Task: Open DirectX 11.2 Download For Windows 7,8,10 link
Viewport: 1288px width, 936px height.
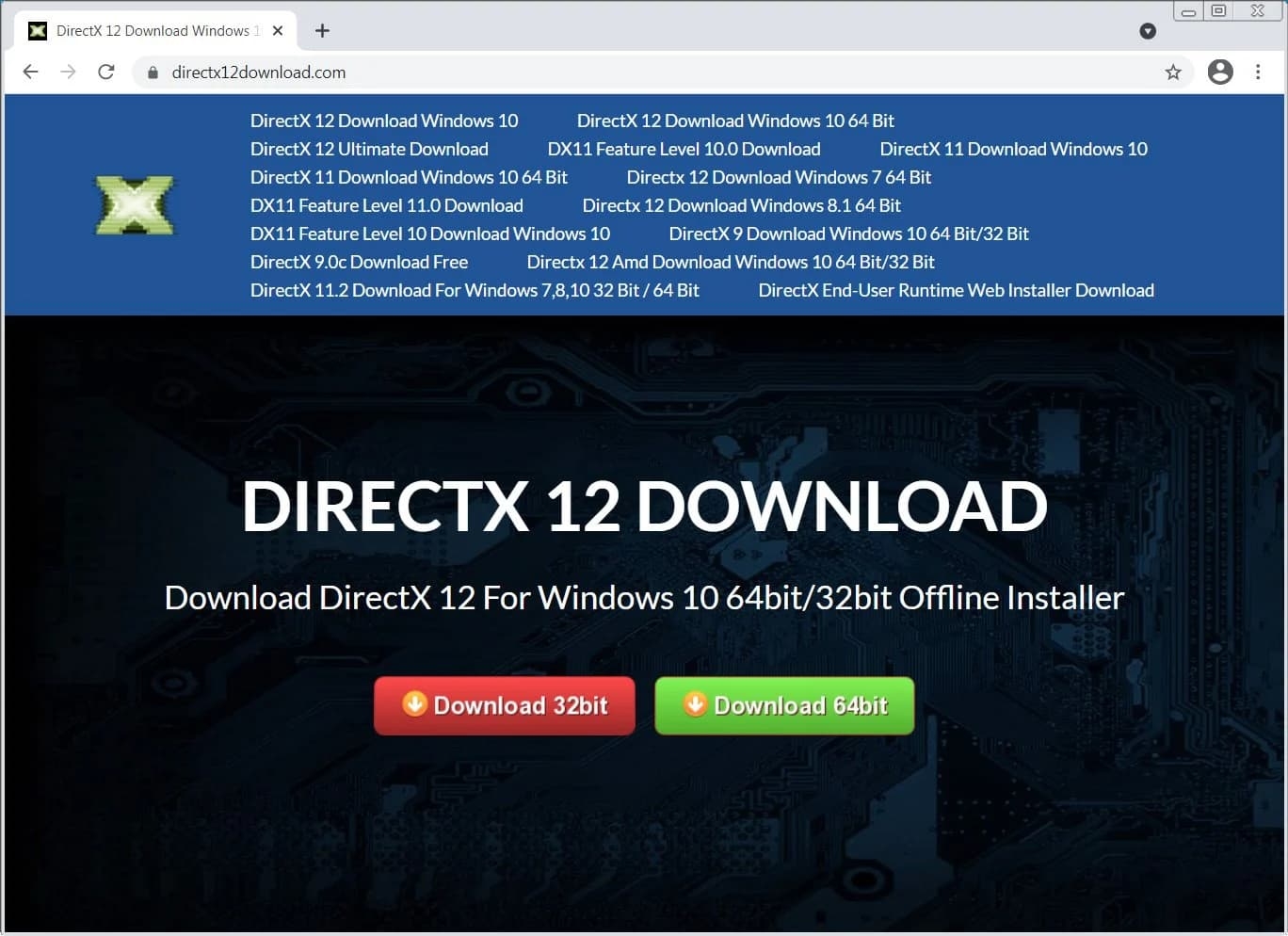Action: 475,290
